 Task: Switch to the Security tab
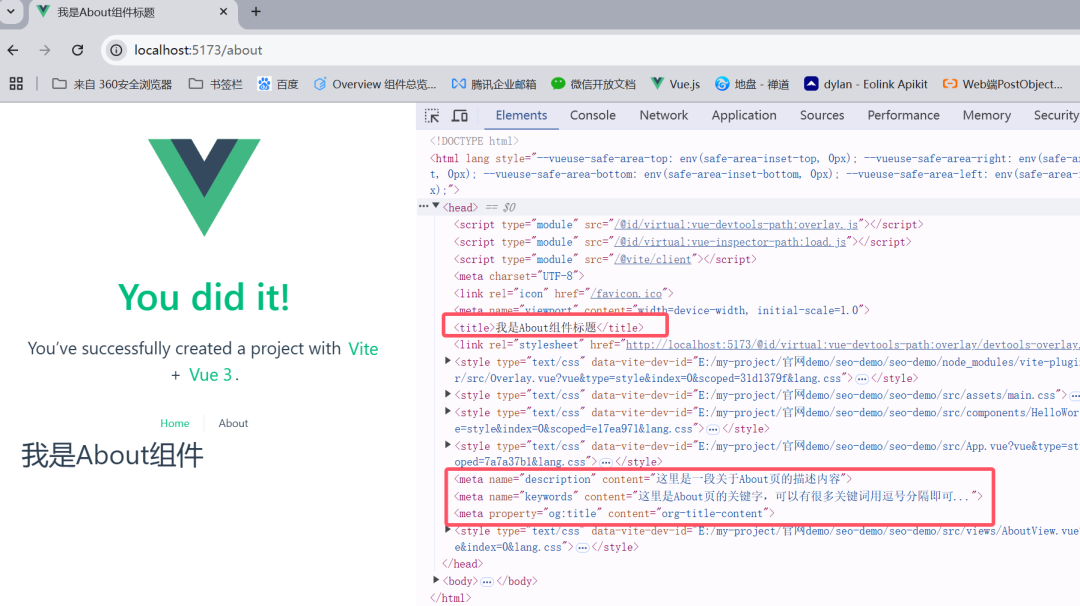pyautogui.click(x=1055, y=116)
